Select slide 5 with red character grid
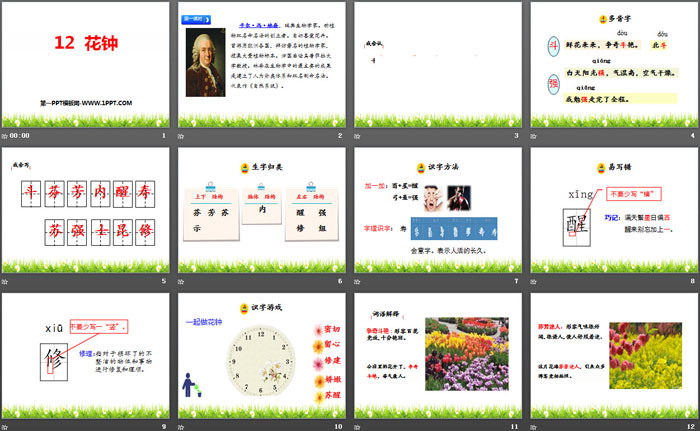Image resolution: width=700 pixels, height=431 pixels. tap(85, 210)
